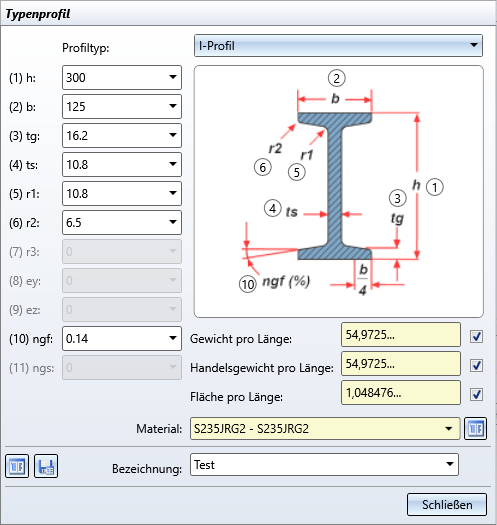The height and width of the screenshot is (525, 497).
Task: Click the circled number 10 in diagram
Action: [x=247, y=285]
